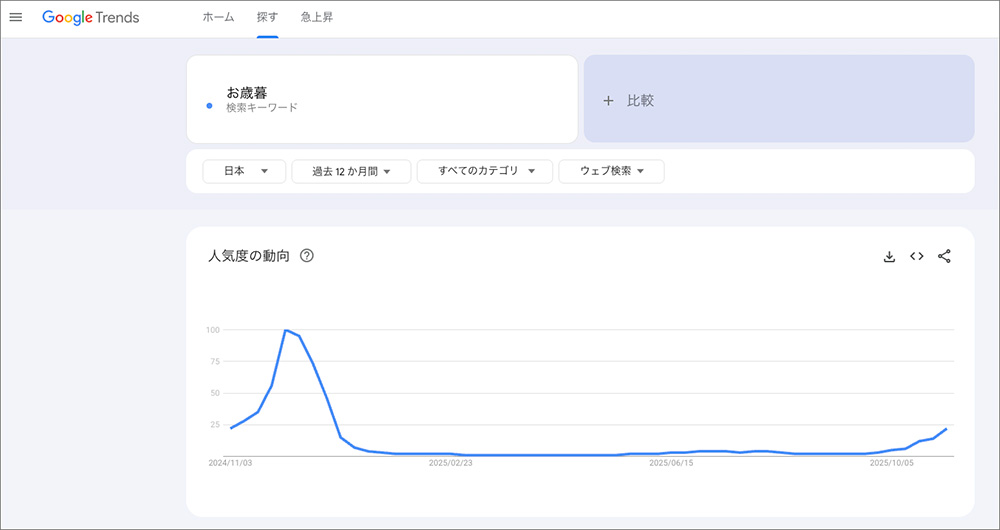Click the 25 value on the y-axis
The width and height of the screenshot is (1000, 530).
[x=215, y=425]
